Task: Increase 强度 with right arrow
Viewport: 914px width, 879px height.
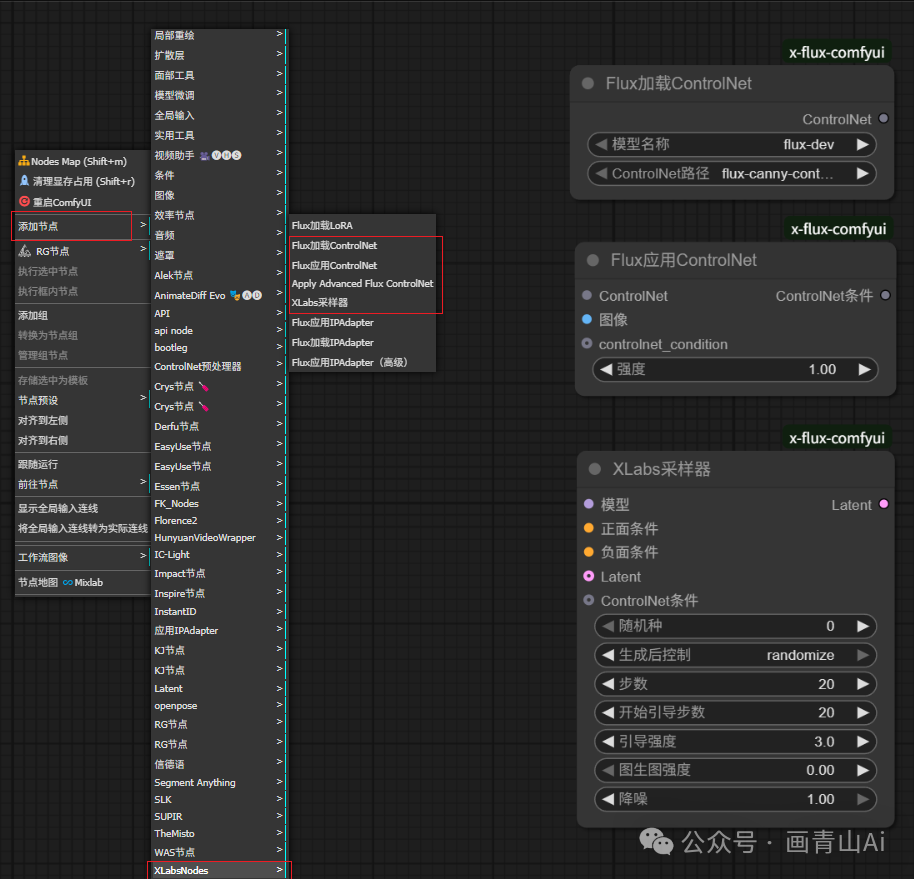Action: 864,369
